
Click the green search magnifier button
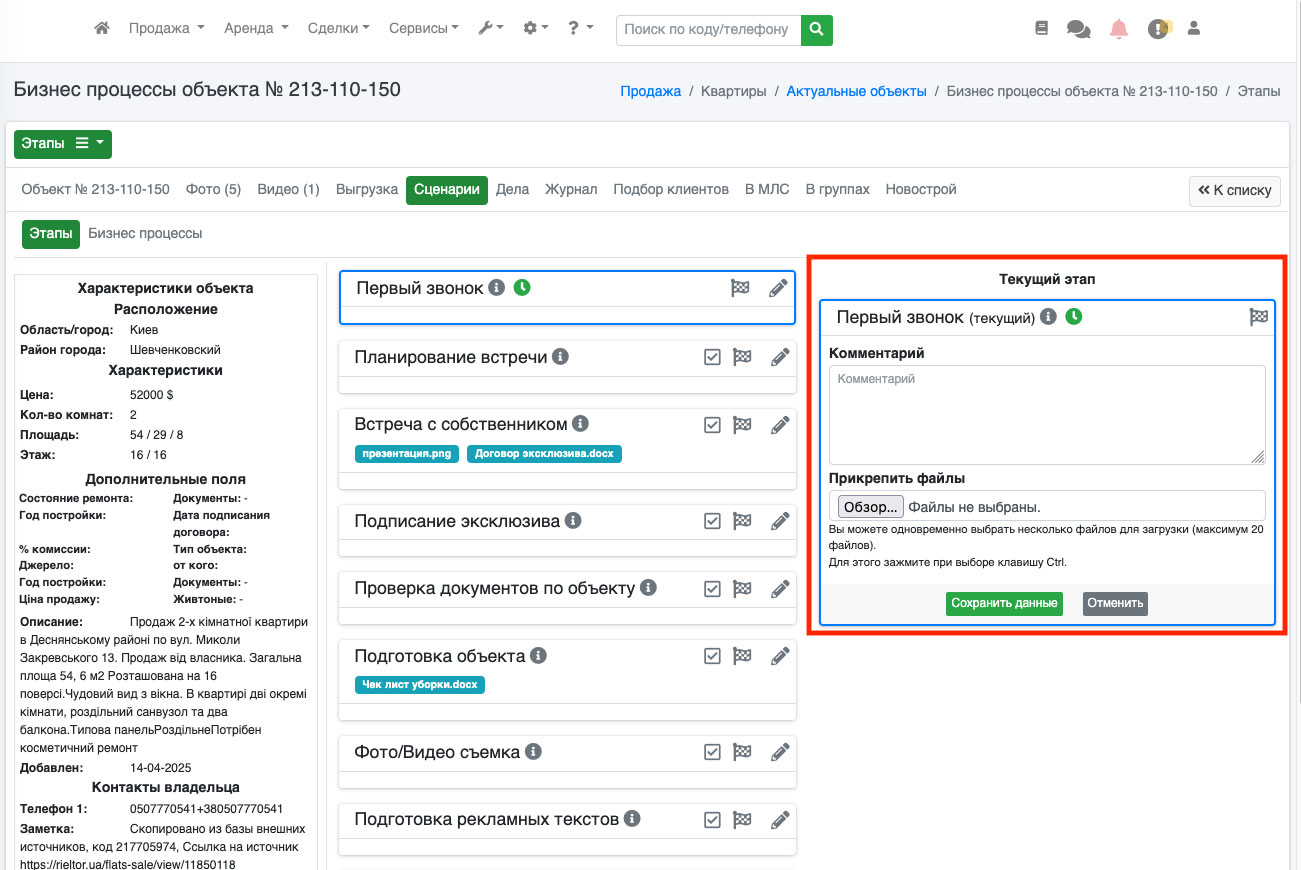coord(817,30)
